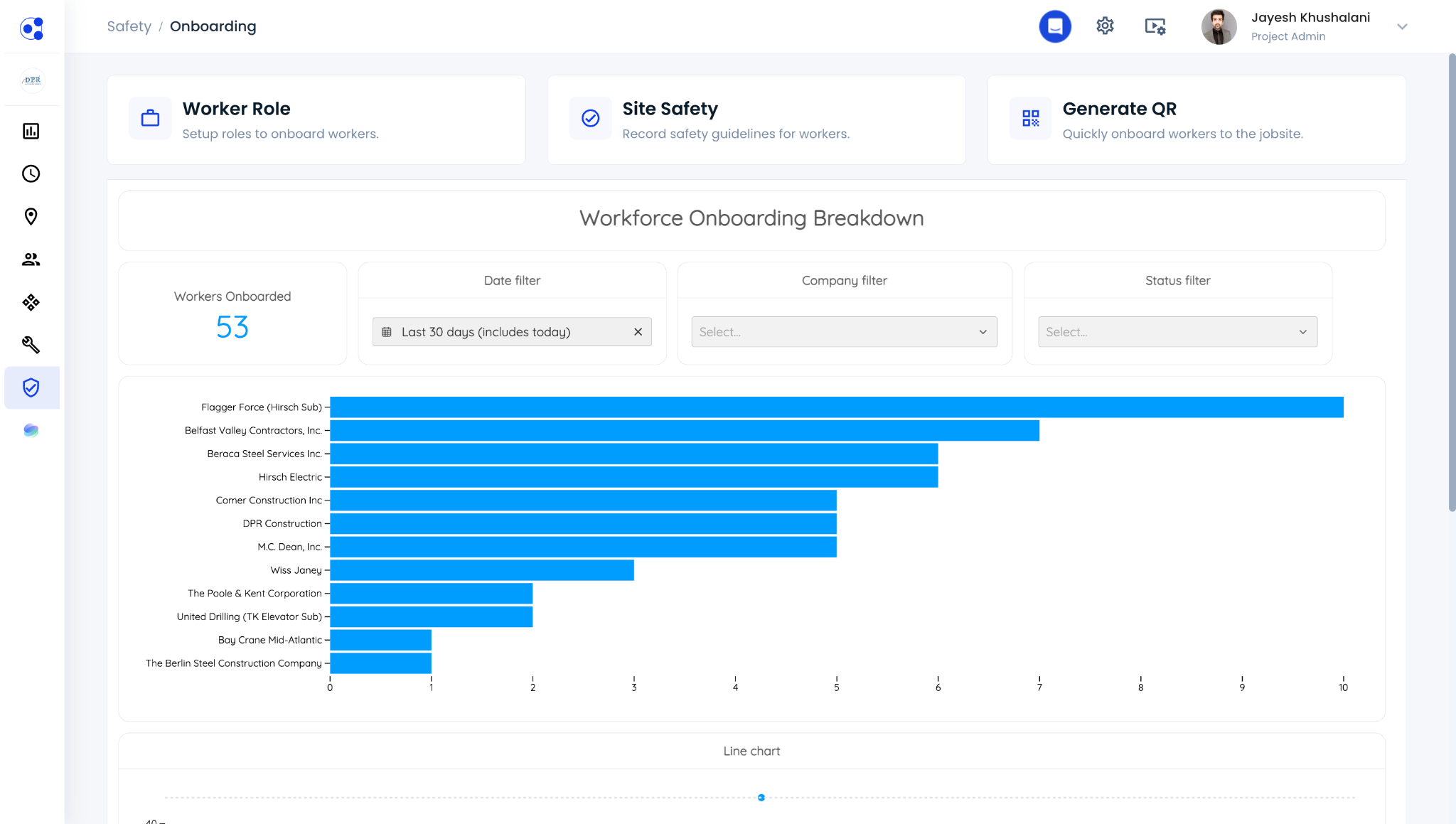This screenshot has height=824, width=1456.
Task: Click the Worker Role briefcase icon
Action: point(150,118)
